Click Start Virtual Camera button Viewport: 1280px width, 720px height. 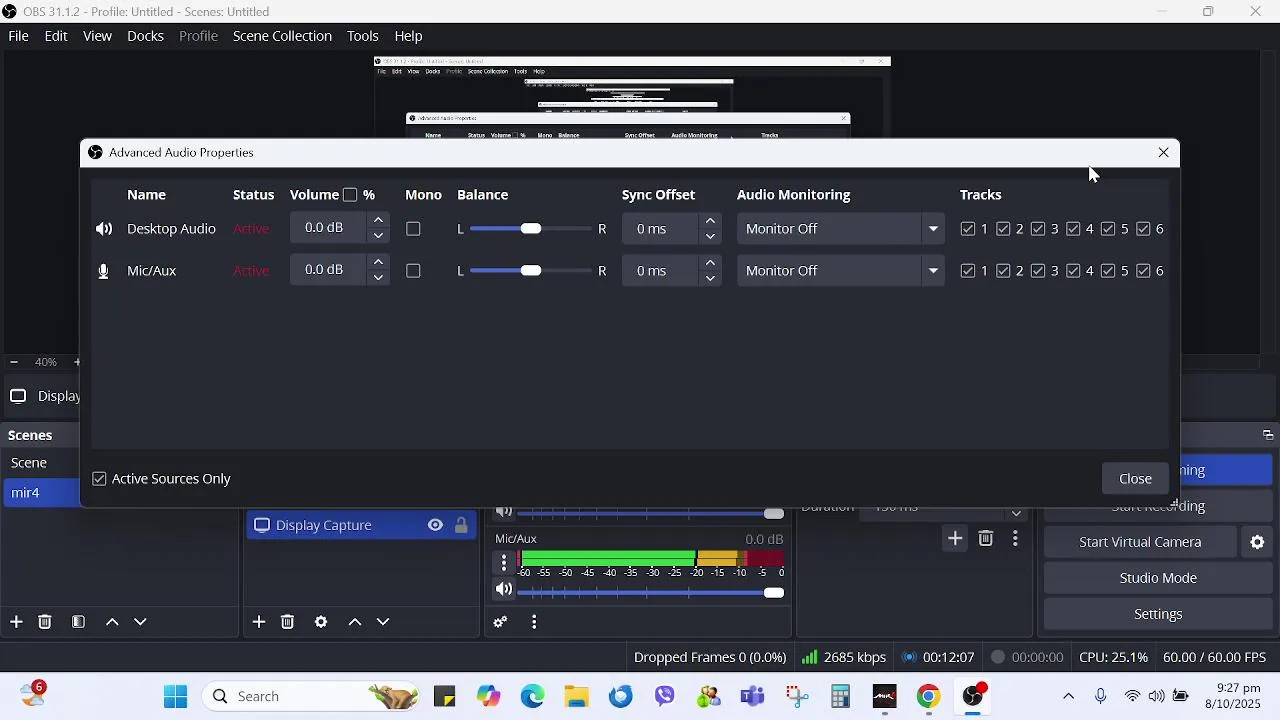(x=1140, y=542)
